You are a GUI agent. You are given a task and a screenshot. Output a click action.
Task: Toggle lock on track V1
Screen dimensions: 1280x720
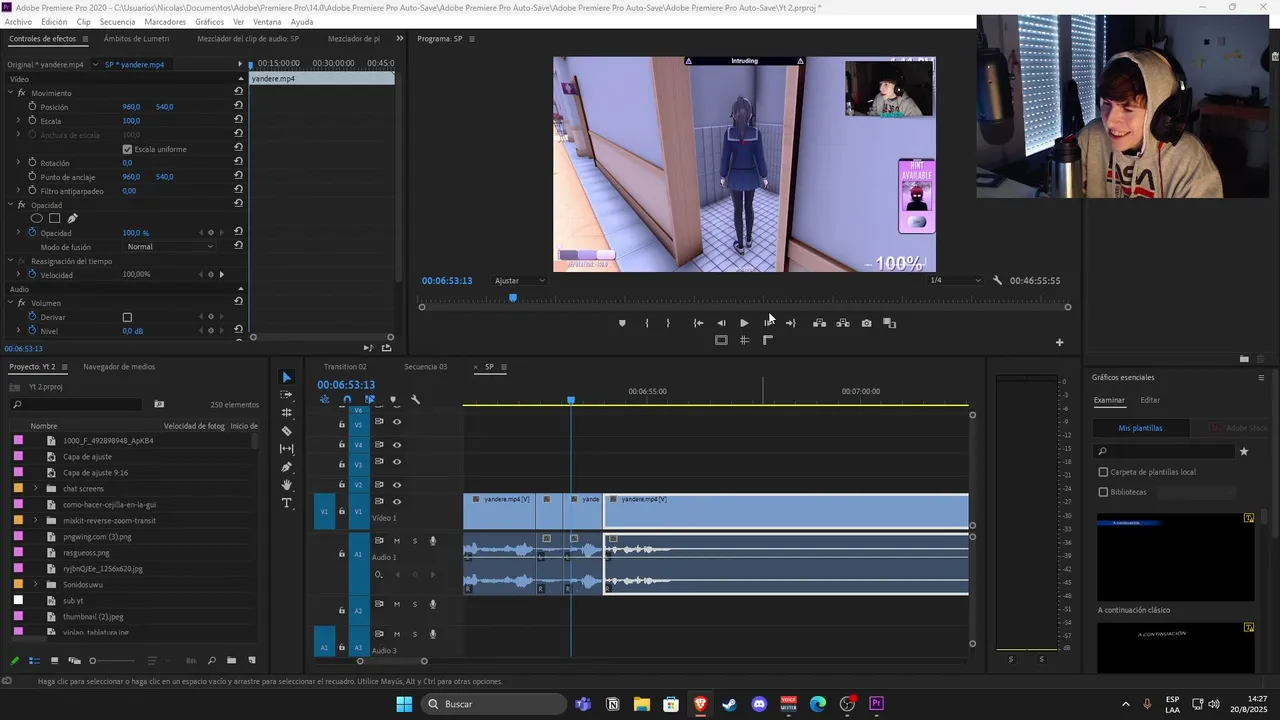coord(342,512)
